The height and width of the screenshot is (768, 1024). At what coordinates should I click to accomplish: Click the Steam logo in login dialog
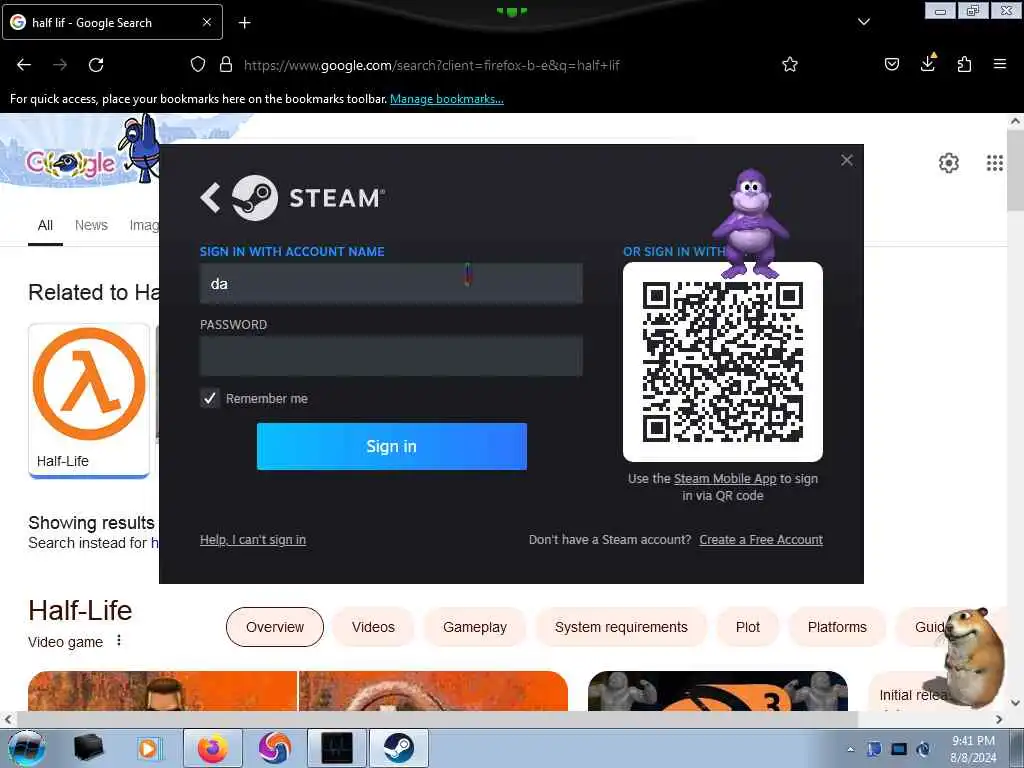(x=255, y=197)
